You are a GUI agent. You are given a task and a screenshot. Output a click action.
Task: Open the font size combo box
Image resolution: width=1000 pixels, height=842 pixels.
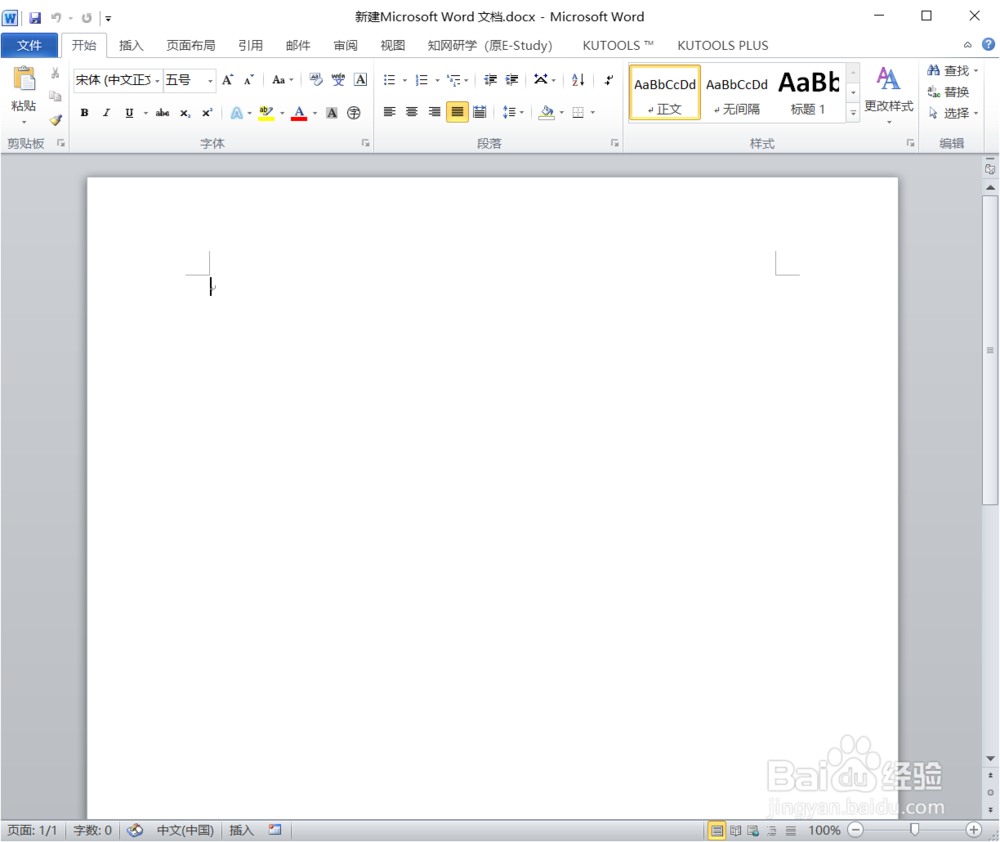189,80
